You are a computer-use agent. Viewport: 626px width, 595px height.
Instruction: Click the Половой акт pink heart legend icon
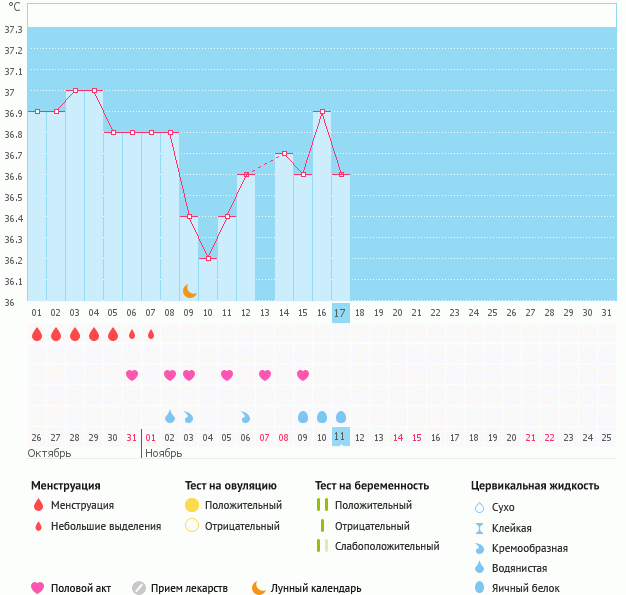tap(38, 588)
